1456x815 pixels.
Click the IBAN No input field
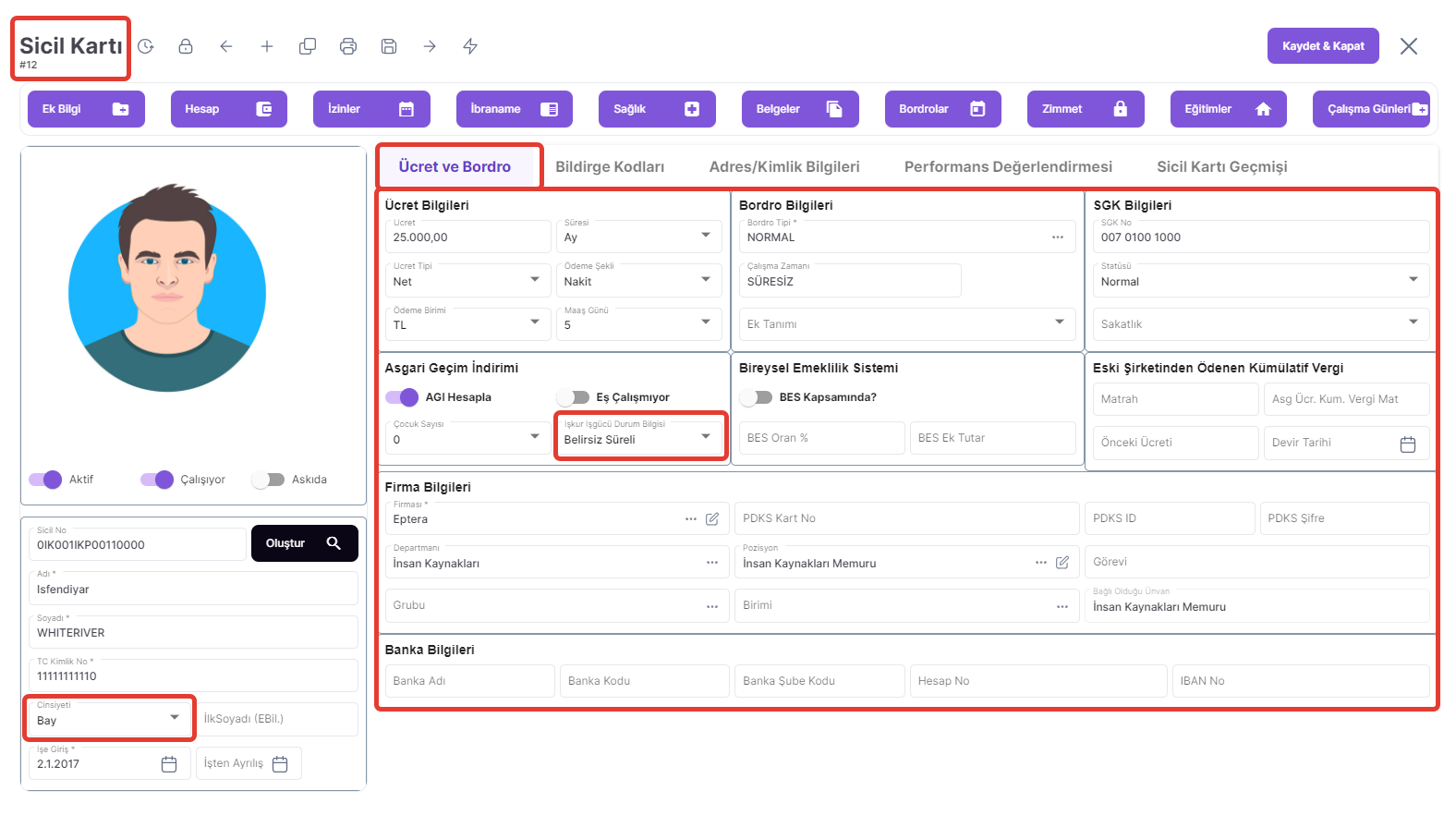1301,681
